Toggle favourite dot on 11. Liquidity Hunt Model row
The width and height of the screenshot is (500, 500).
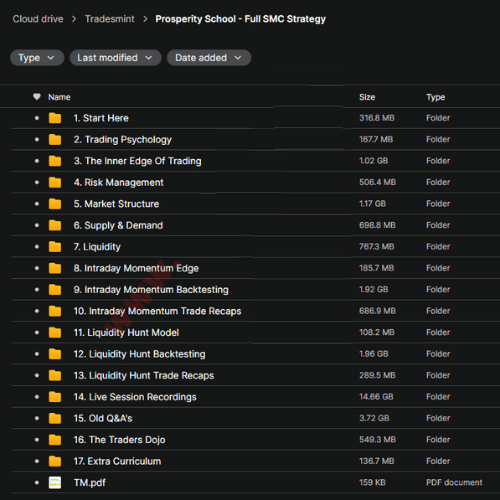pos(37,332)
